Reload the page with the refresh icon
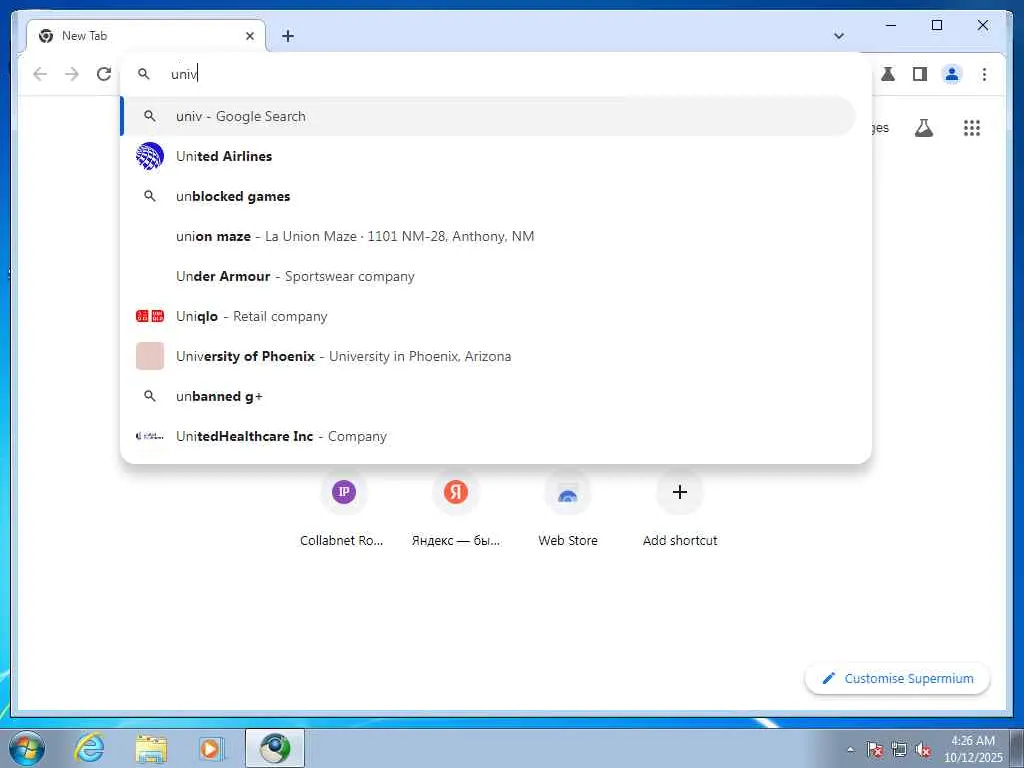Screen dimensions: 1024x768 pos(104,74)
